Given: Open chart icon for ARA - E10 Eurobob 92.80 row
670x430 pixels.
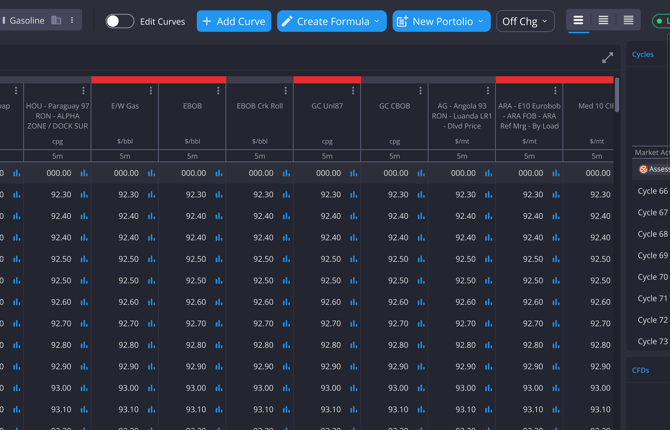Looking at the screenshot, I should 556,345.
